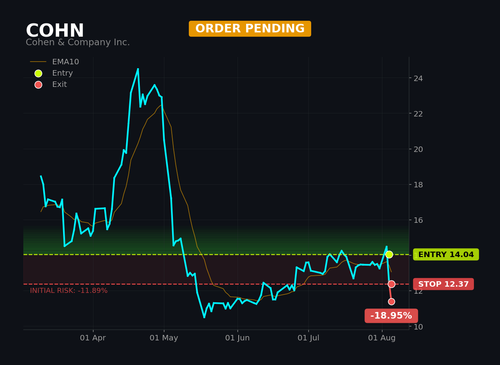Click the ORDER PENDING status badge
Viewport: 500px width, 365px height.
(250, 29)
